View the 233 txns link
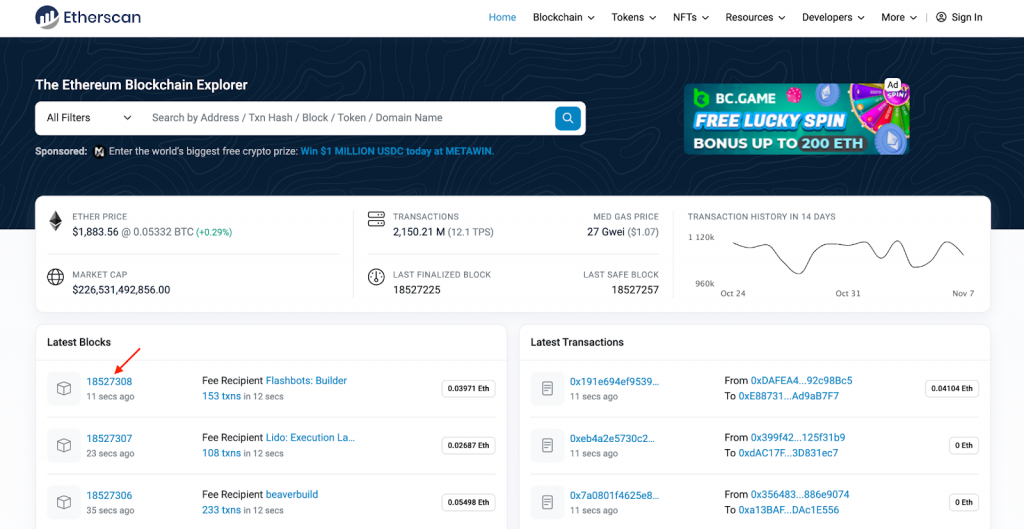Image resolution: width=1024 pixels, height=529 pixels. [x=221, y=509]
